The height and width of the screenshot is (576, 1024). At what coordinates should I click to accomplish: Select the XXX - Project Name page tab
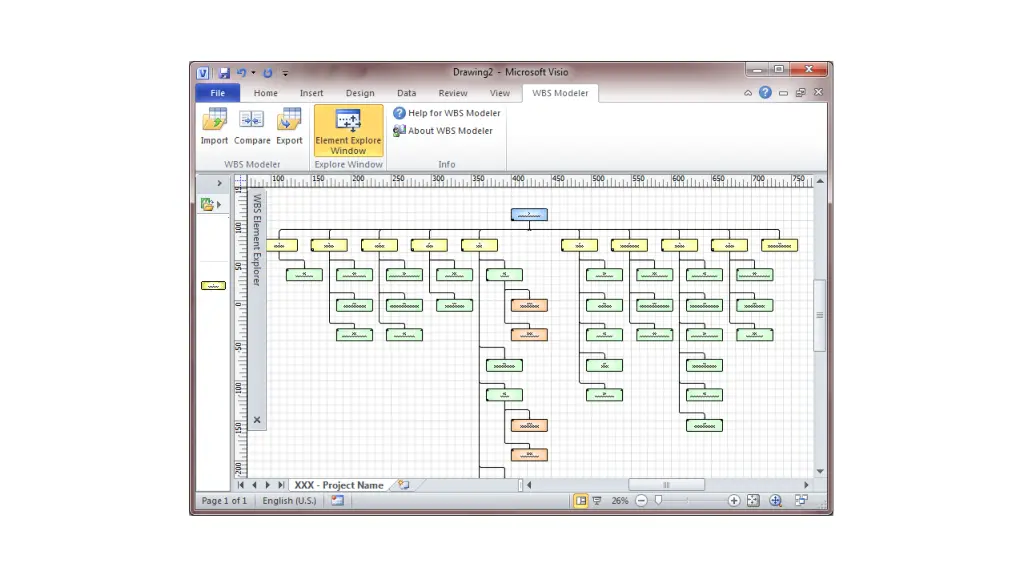(x=339, y=485)
